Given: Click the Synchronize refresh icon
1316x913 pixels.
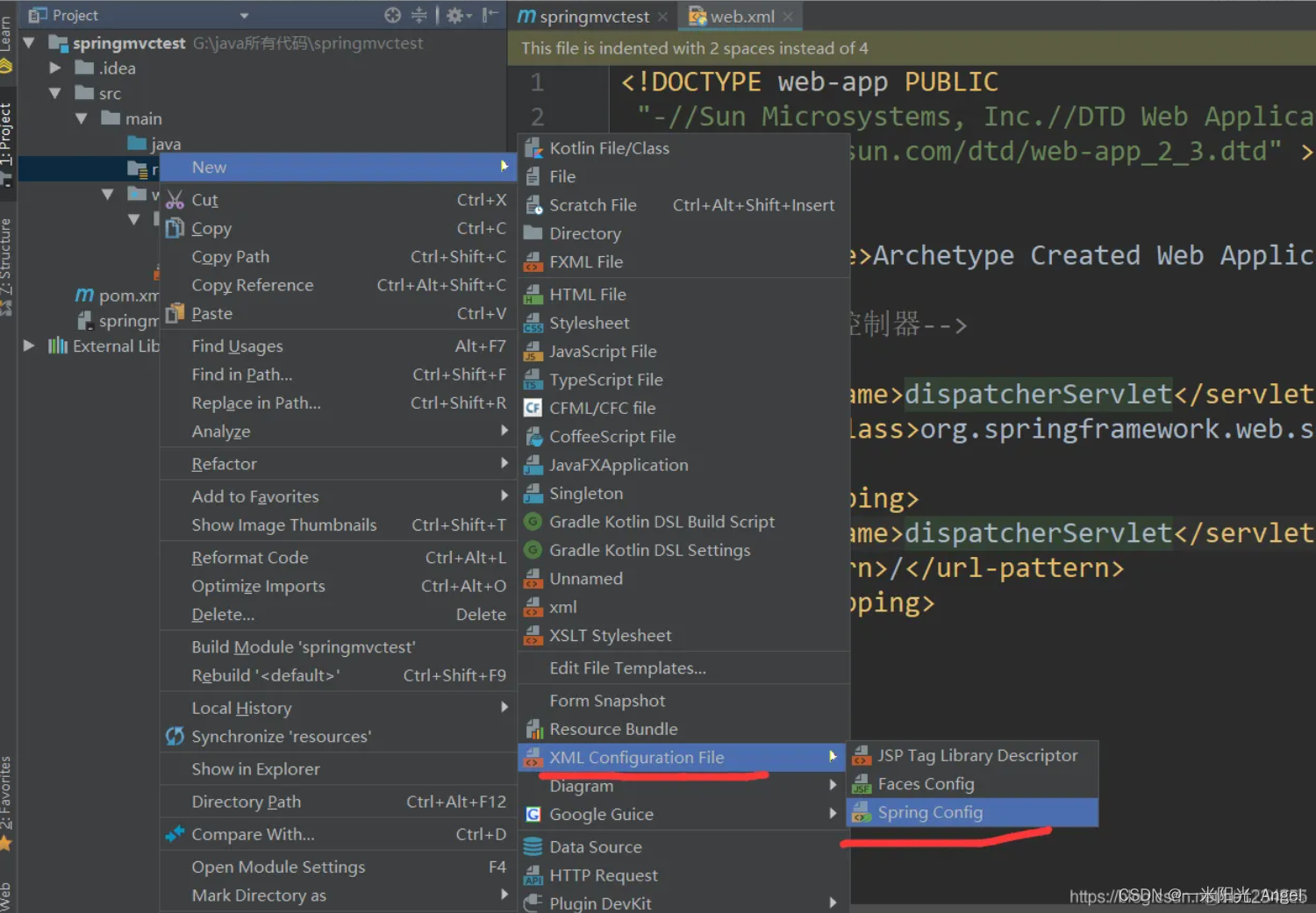Looking at the screenshot, I should (175, 737).
